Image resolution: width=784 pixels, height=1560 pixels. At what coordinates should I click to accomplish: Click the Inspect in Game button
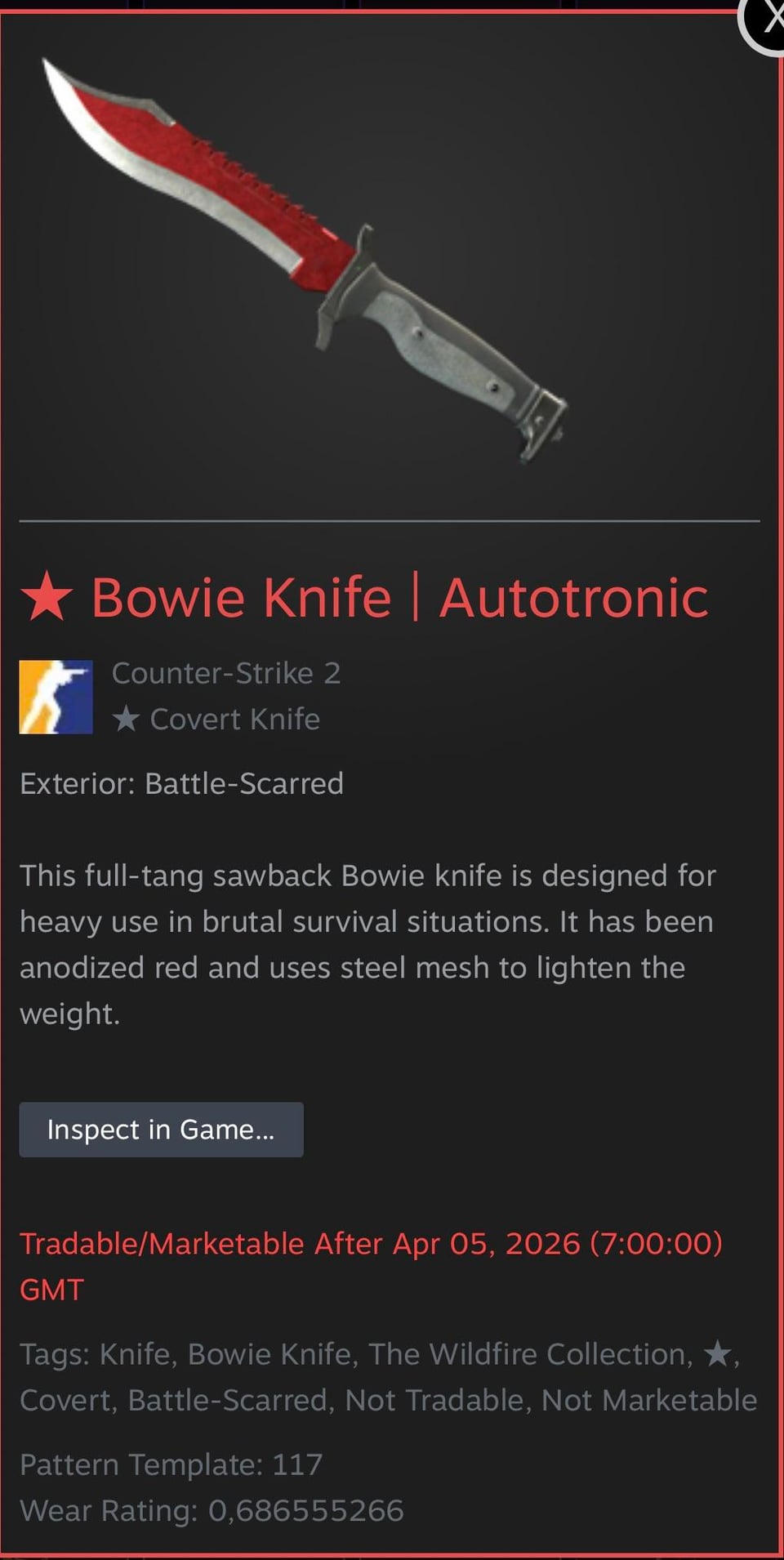tap(161, 1130)
